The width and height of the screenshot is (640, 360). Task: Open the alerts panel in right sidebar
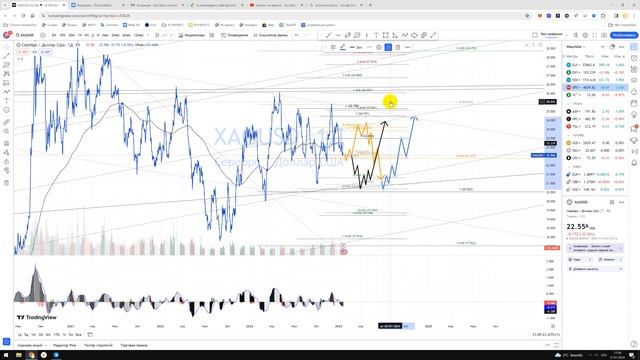point(634,58)
